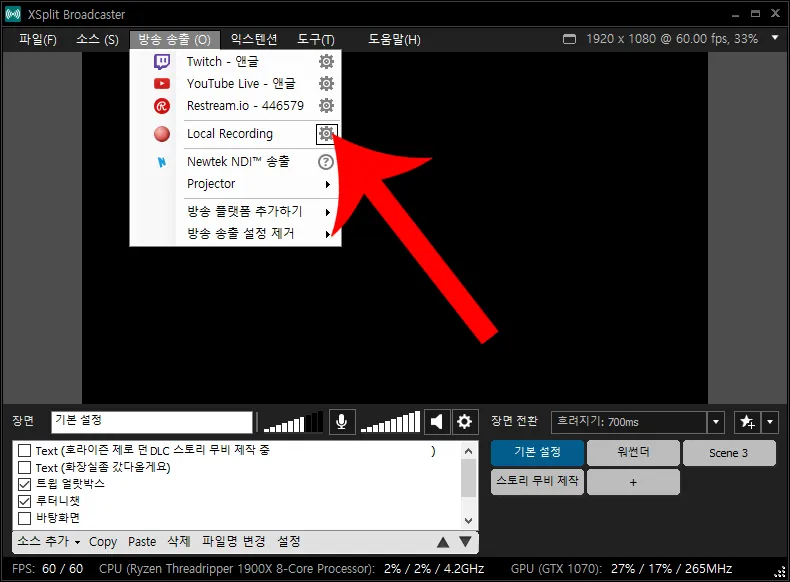790x582 pixels.
Task: Click the YouTube logo icon
Action: click(x=162, y=84)
